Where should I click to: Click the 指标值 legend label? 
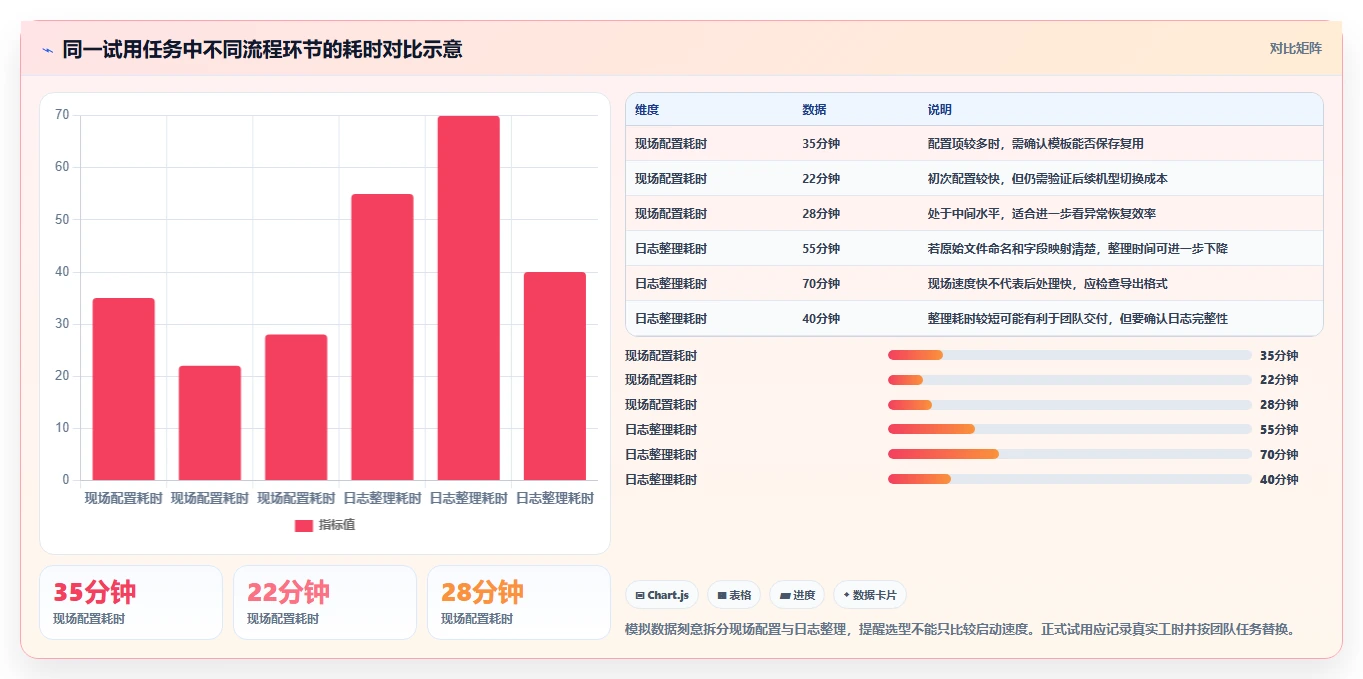(x=337, y=525)
